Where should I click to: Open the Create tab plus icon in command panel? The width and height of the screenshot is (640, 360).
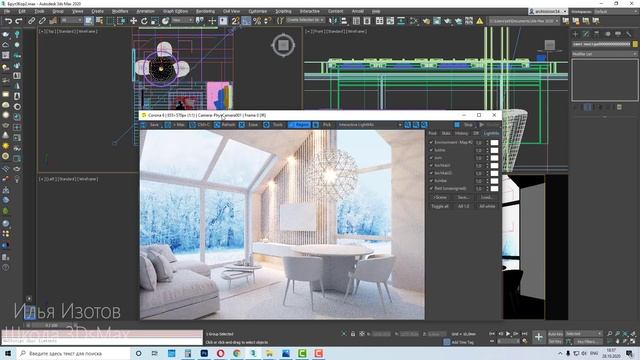(576, 34)
